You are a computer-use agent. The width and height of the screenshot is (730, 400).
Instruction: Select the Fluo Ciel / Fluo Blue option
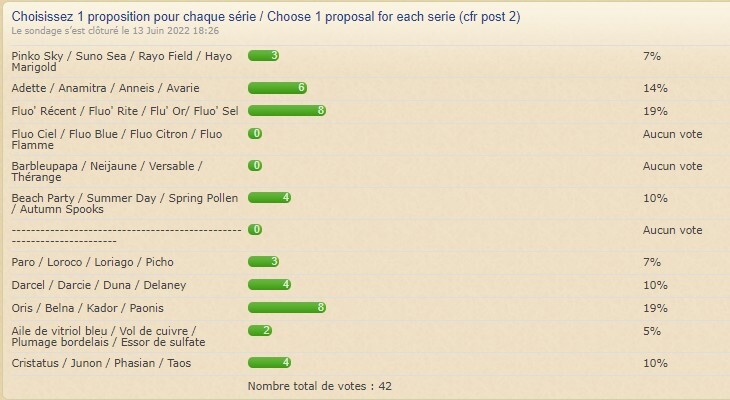[117, 139]
